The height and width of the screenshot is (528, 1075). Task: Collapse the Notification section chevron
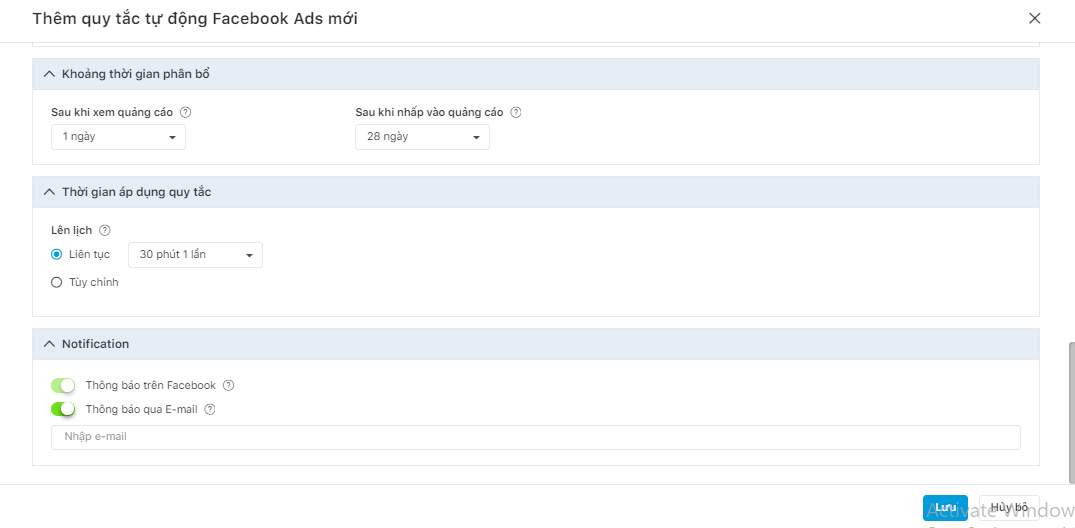coord(49,344)
